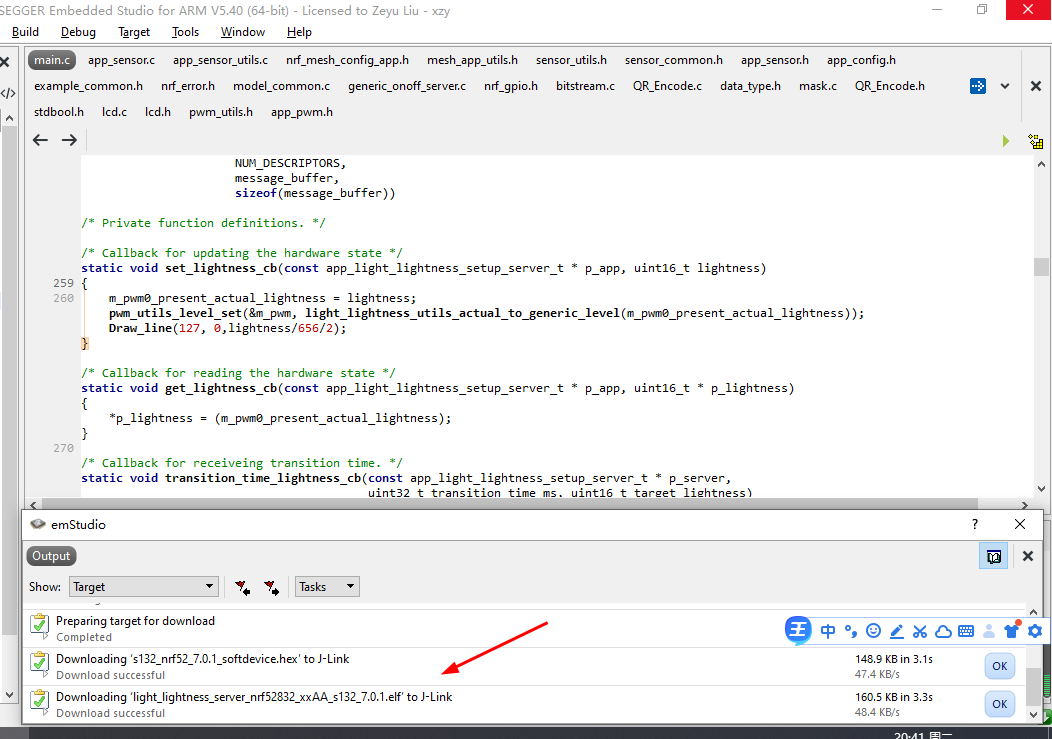Click the next-item red flag icon

271,587
